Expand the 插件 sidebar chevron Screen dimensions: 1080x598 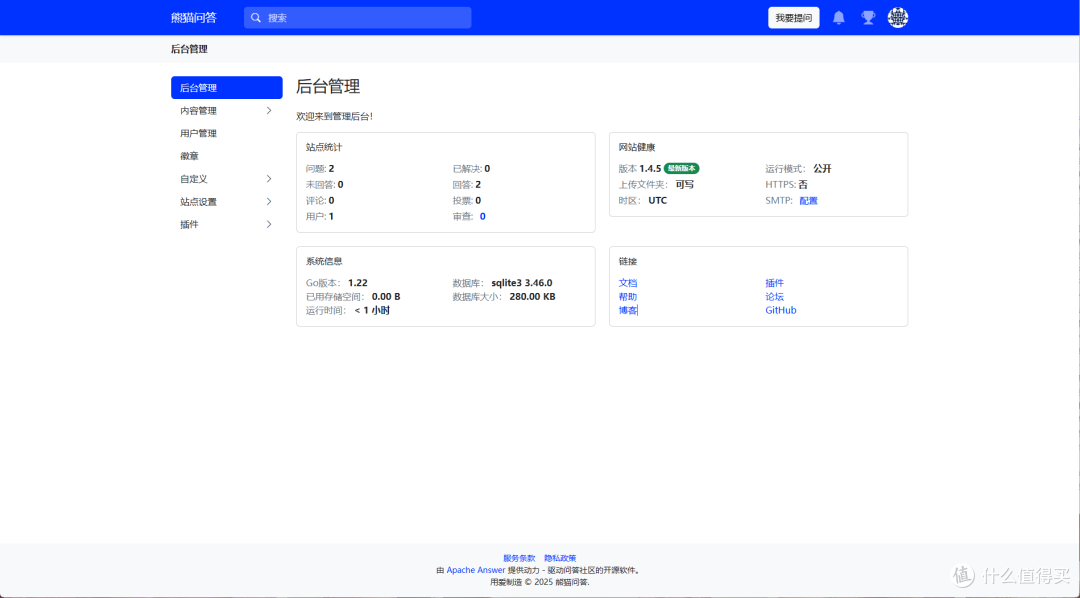click(x=269, y=224)
